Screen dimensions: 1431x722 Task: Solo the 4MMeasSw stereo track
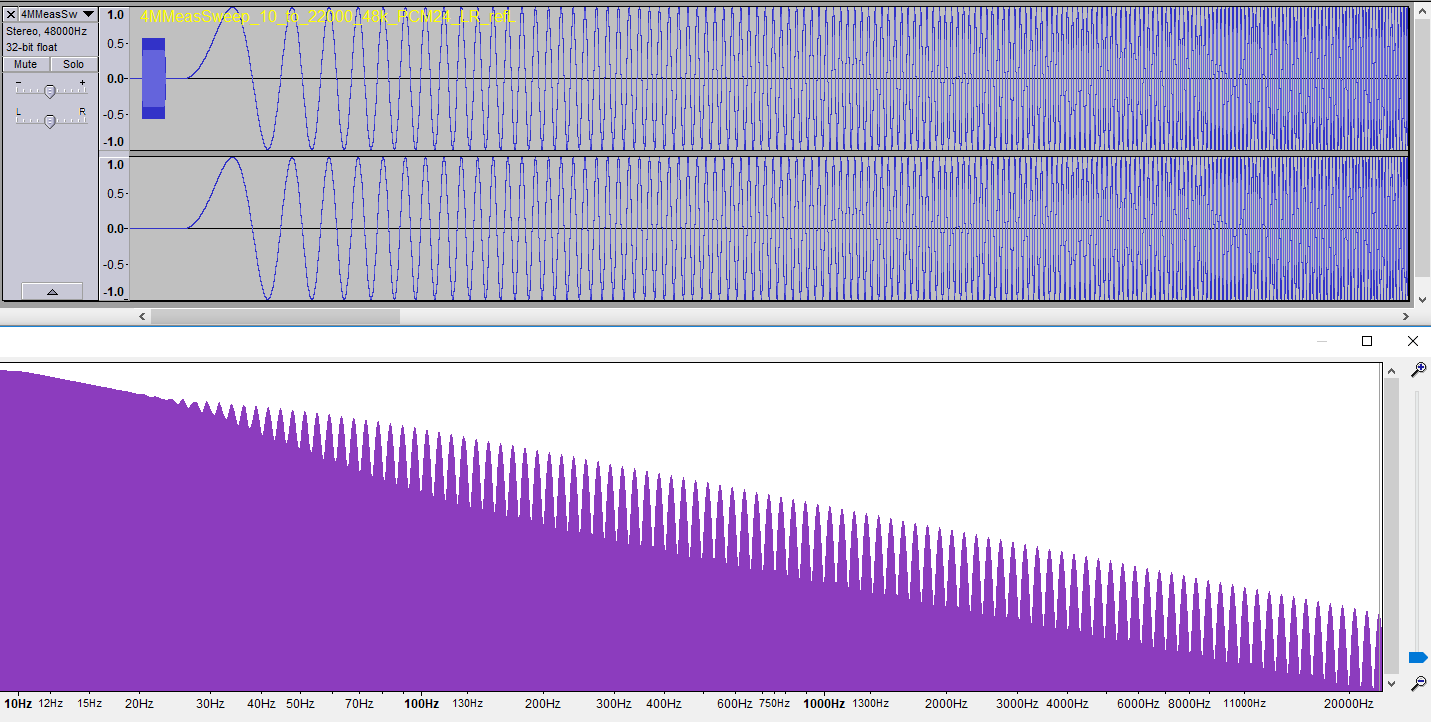pos(74,64)
